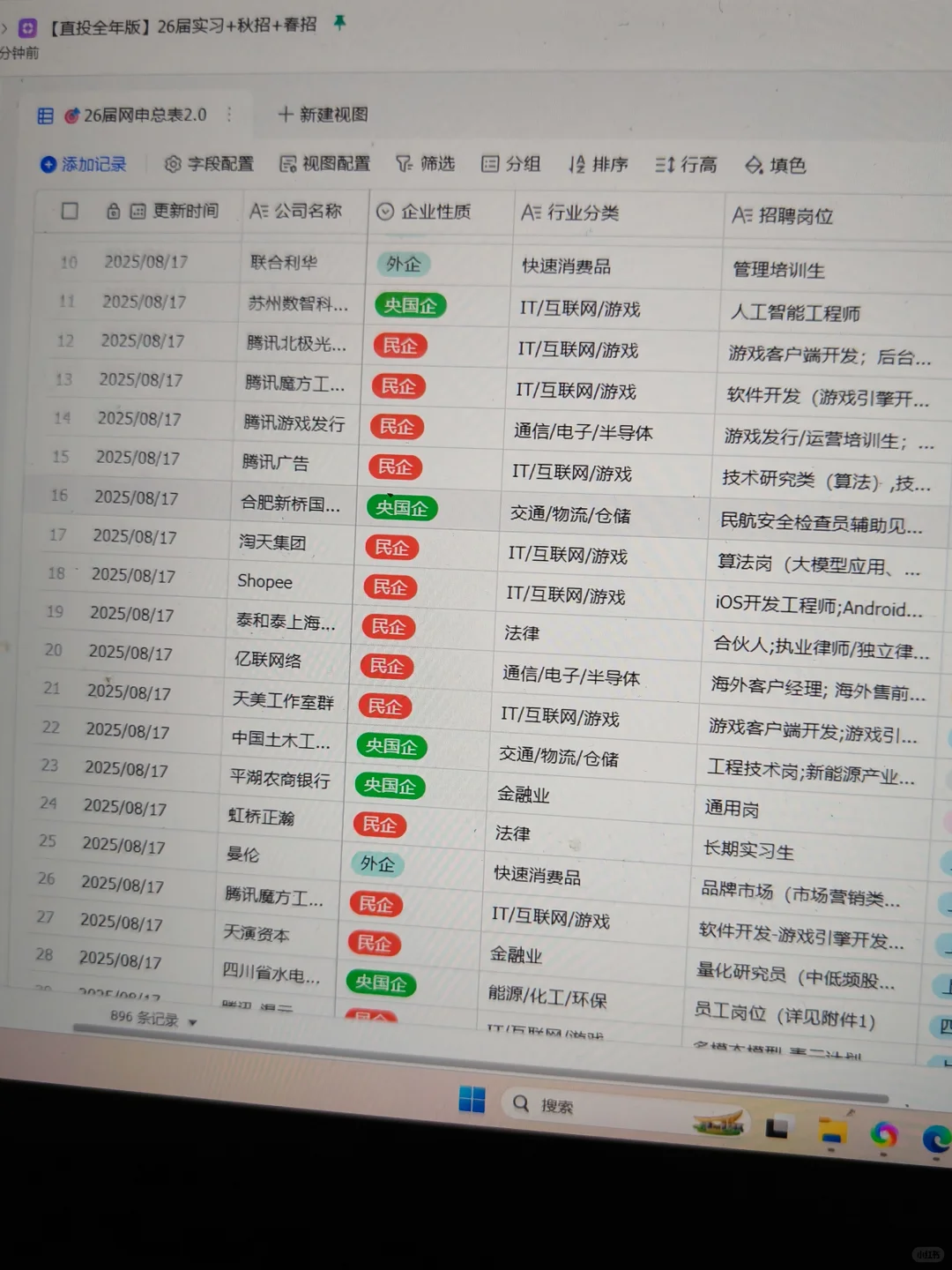
Task: Select the 虹桥正瀚 cell
Action: [261, 817]
